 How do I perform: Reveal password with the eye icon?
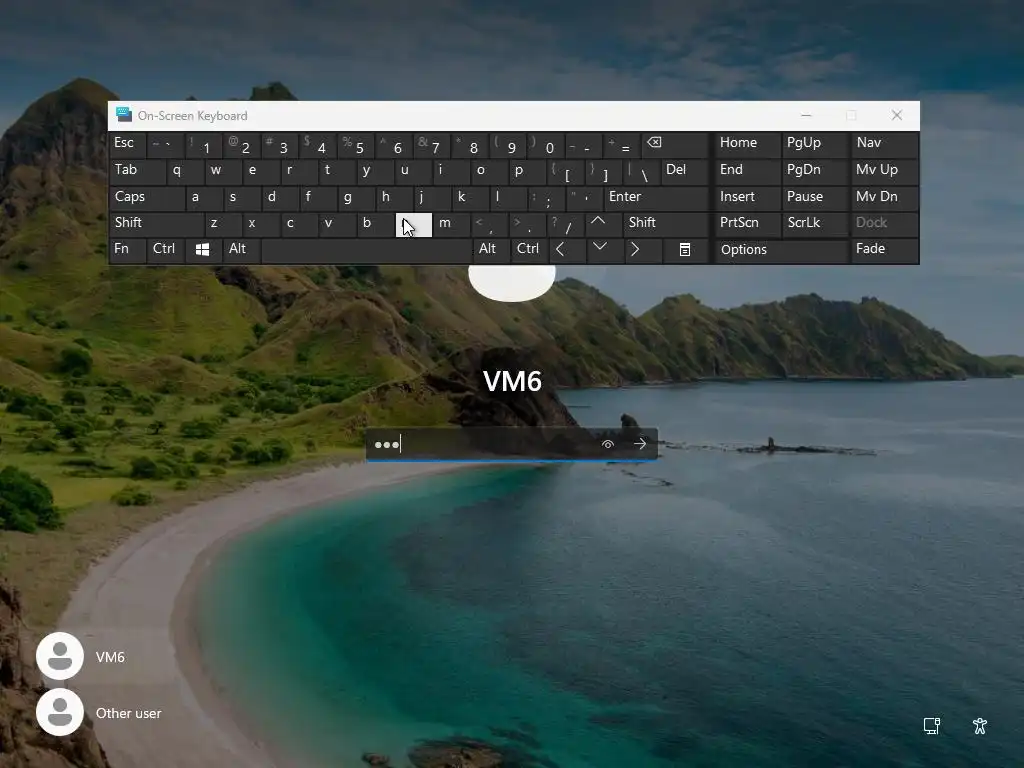click(607, 444)
